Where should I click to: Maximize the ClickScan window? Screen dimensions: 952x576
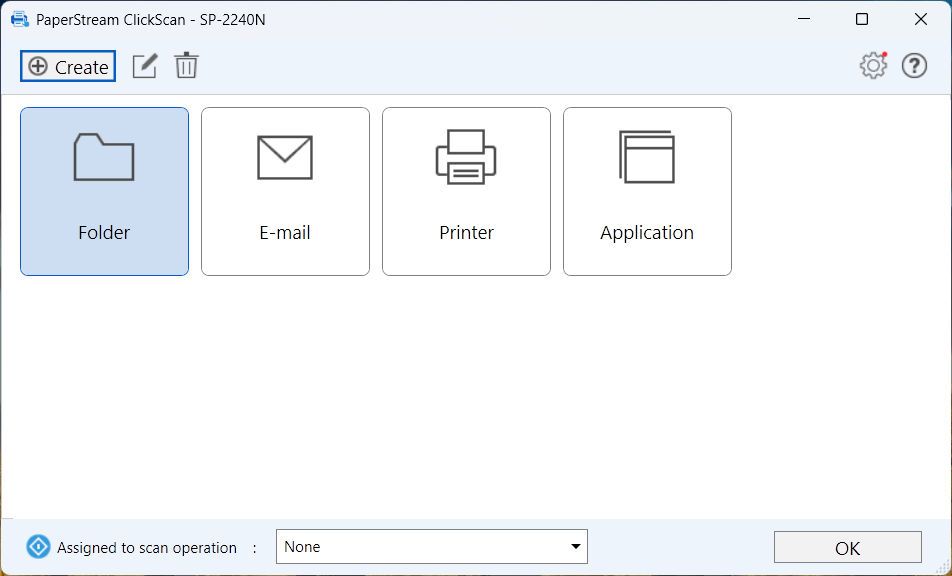[862, 19]
